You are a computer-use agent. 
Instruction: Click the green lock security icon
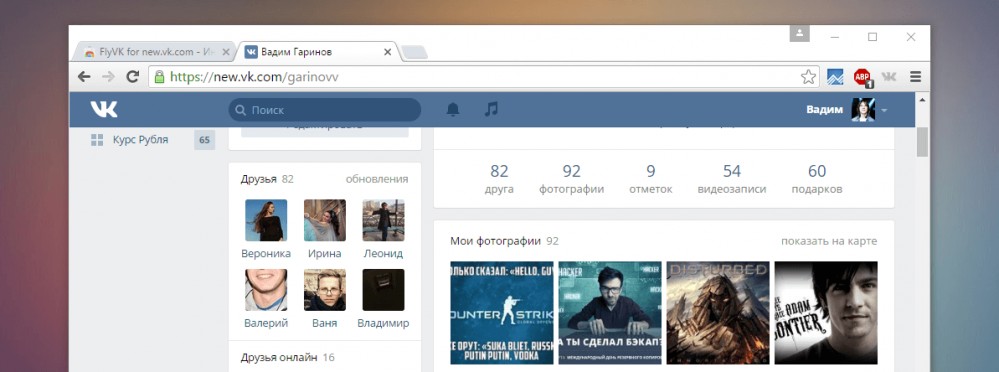(x=159, y=77)
